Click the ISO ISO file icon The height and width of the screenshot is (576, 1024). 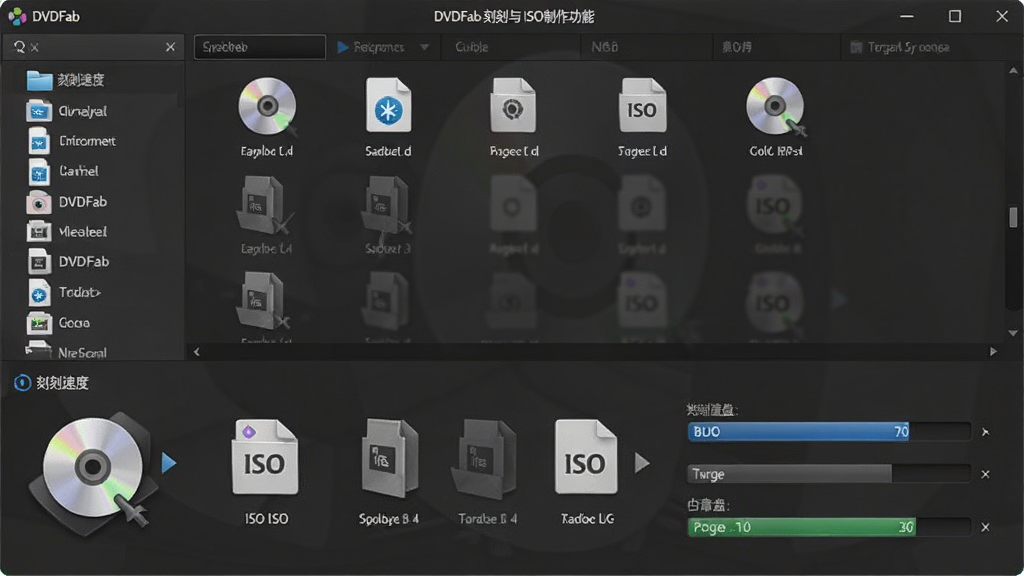(x=265, y=456)
